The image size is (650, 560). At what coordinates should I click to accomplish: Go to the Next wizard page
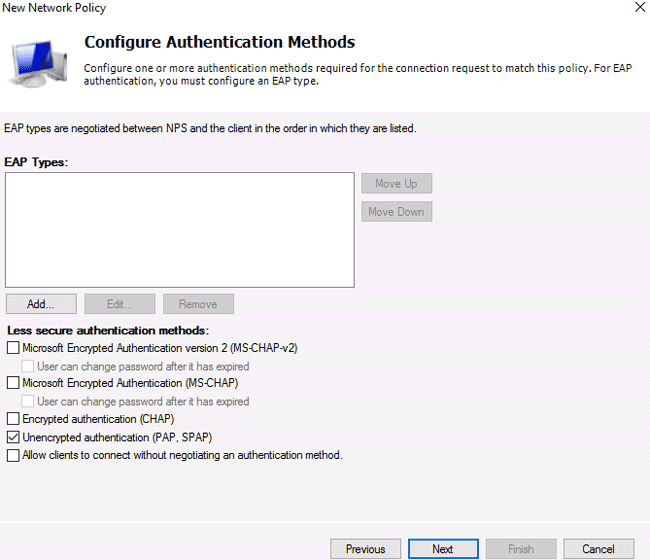pyautogui.click(x=443, y=549)
